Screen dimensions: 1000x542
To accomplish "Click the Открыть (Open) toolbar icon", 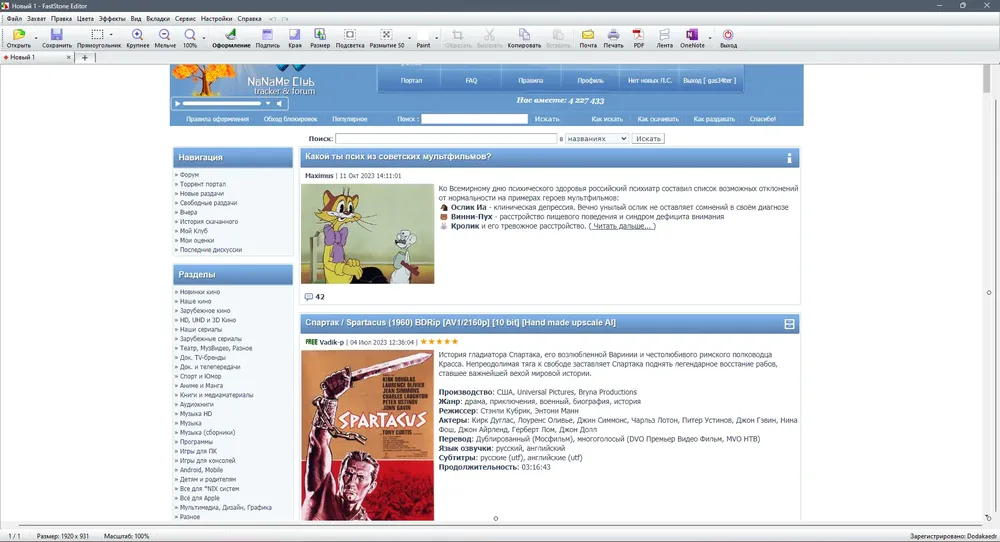I will point(18,38).
